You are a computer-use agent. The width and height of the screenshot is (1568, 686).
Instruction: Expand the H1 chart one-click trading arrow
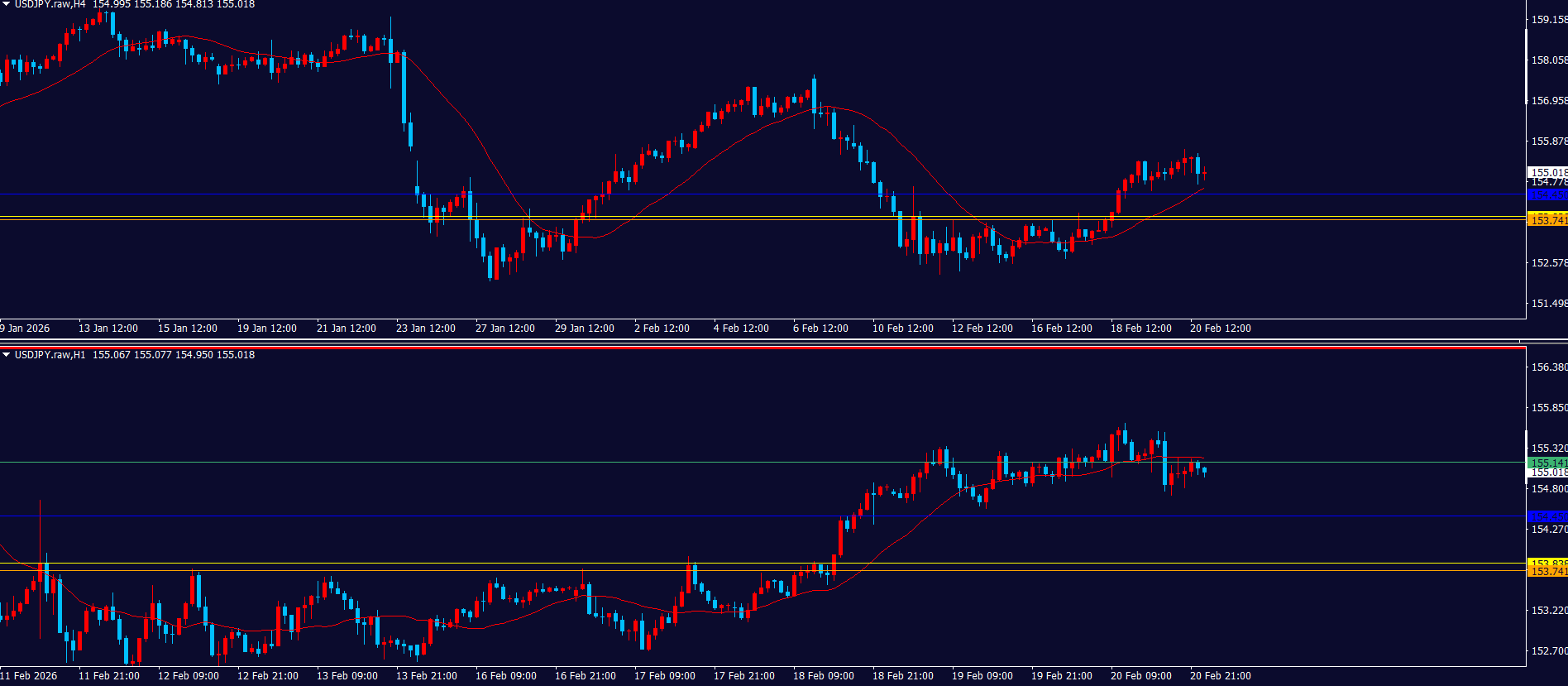click(7, 355)
